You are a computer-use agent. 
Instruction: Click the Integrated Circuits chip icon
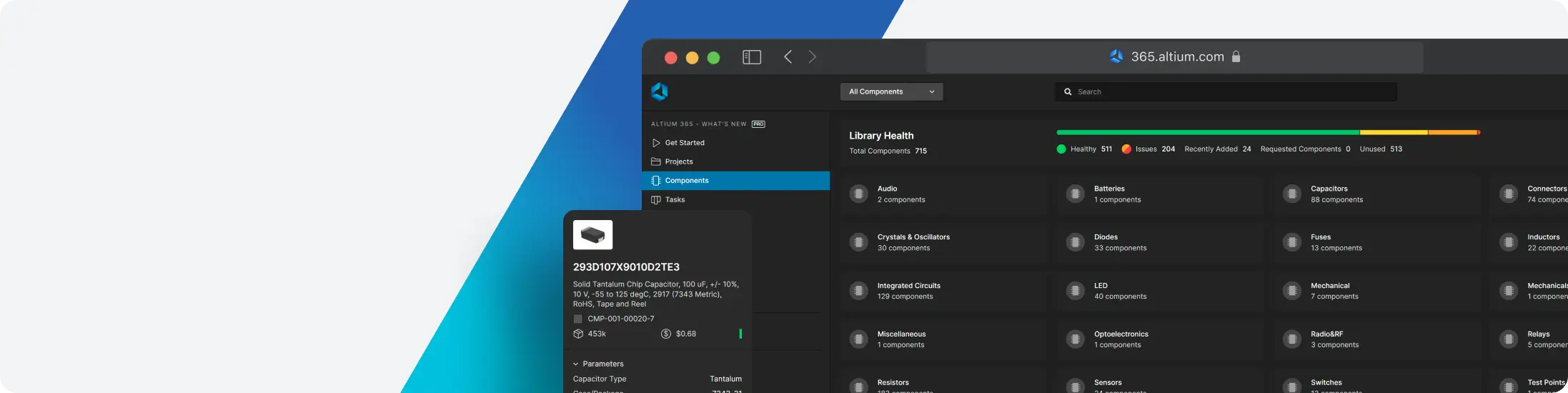click(x=858, y=291)
